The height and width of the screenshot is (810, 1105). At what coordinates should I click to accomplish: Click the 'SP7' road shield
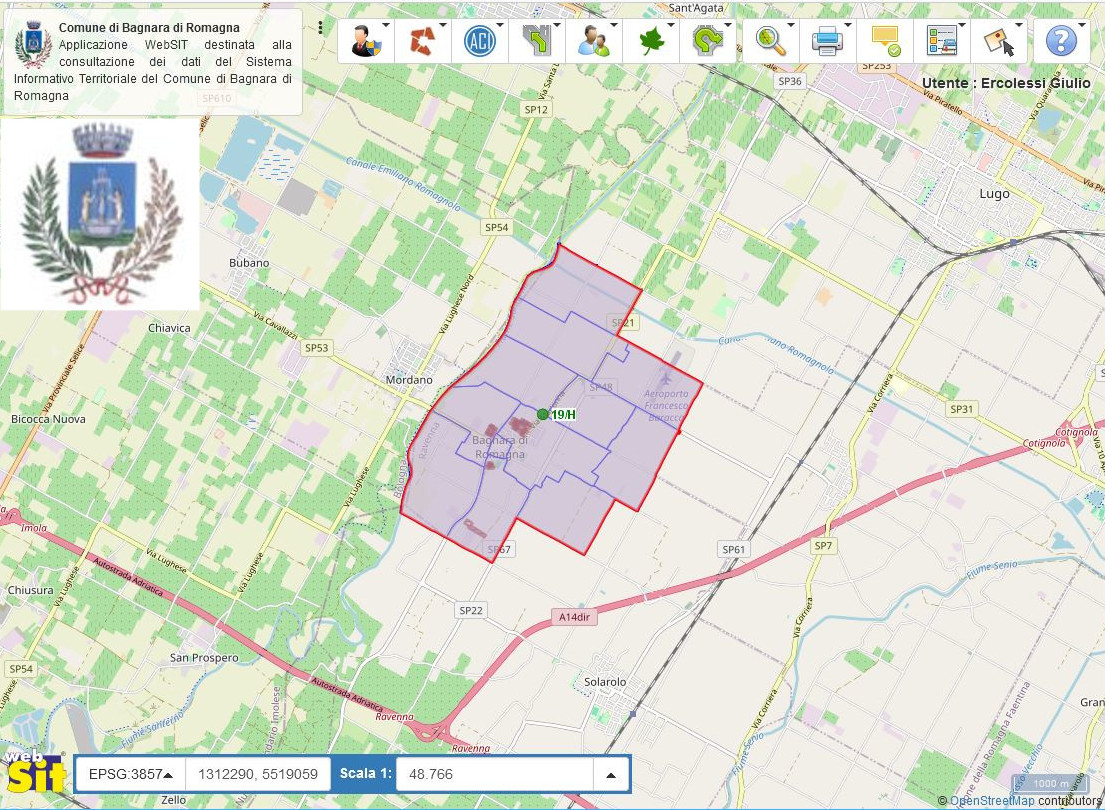pos(823,545)
